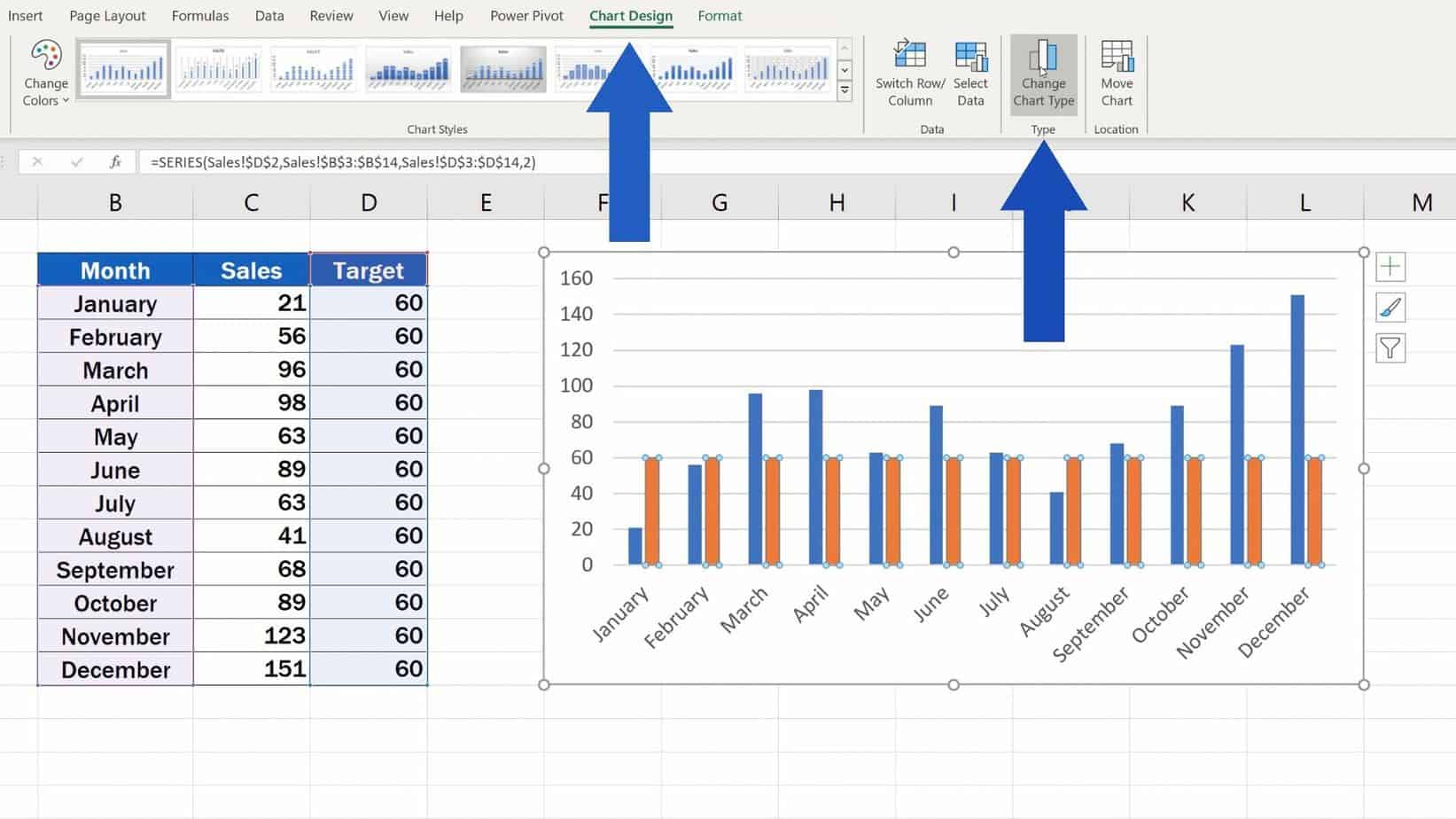The image size is (1456, 819).
Task: Click the Review ribbon tab
Action: [331, 15]
